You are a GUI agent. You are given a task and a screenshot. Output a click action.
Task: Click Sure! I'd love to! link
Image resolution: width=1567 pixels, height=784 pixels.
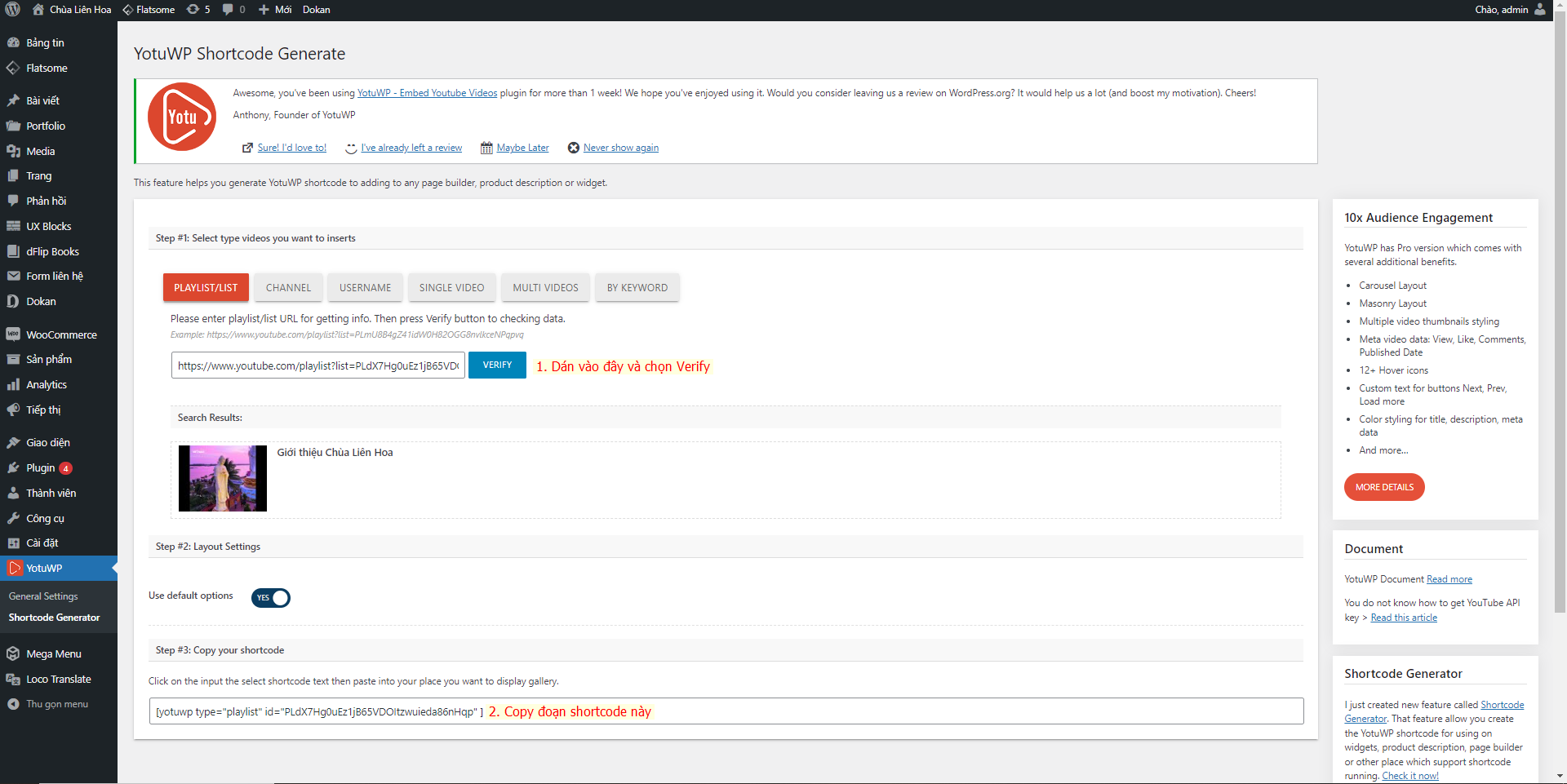click(x=291, y=148)
